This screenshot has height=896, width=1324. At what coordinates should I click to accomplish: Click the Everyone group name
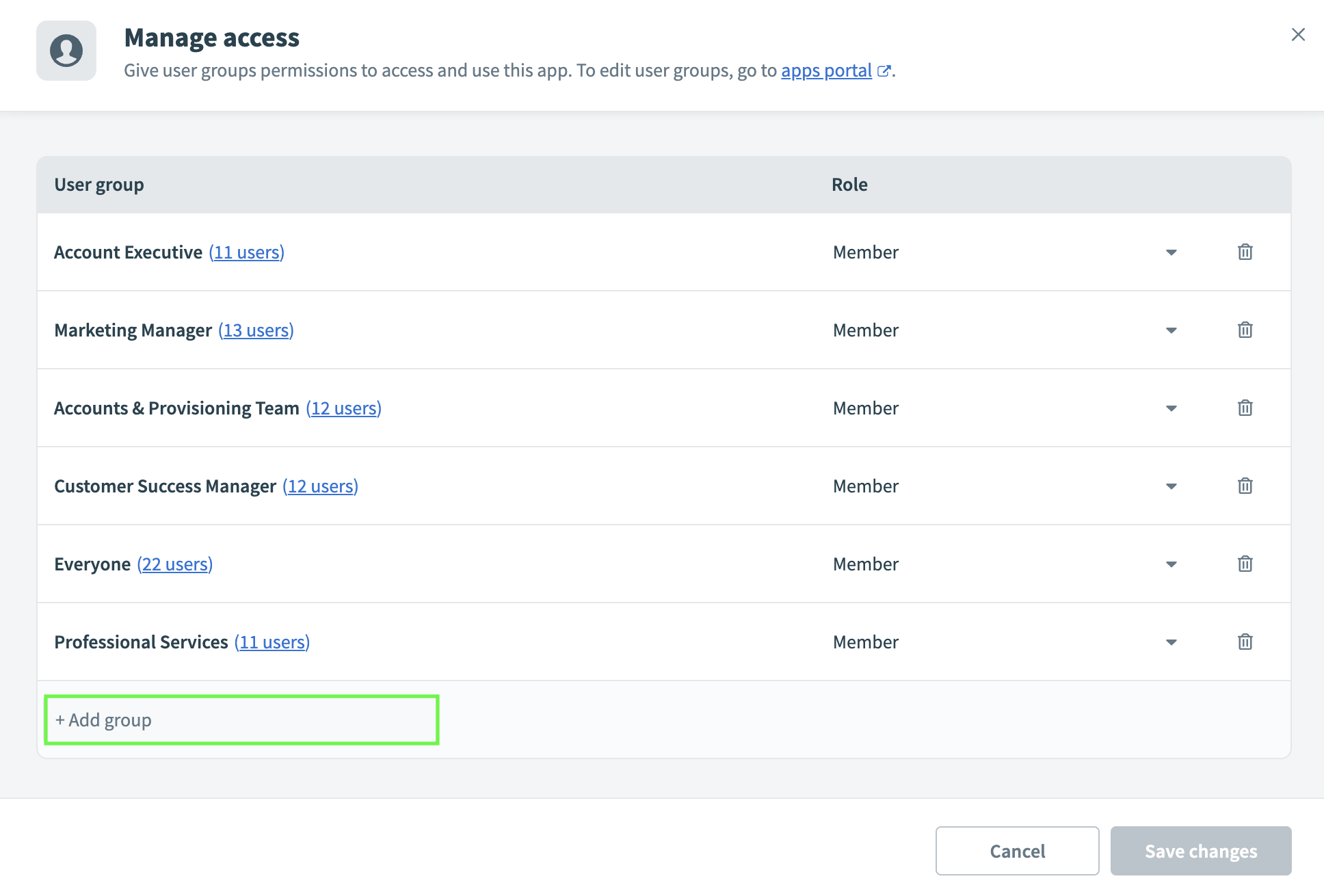pyautogui.click(x=92, y=564)
